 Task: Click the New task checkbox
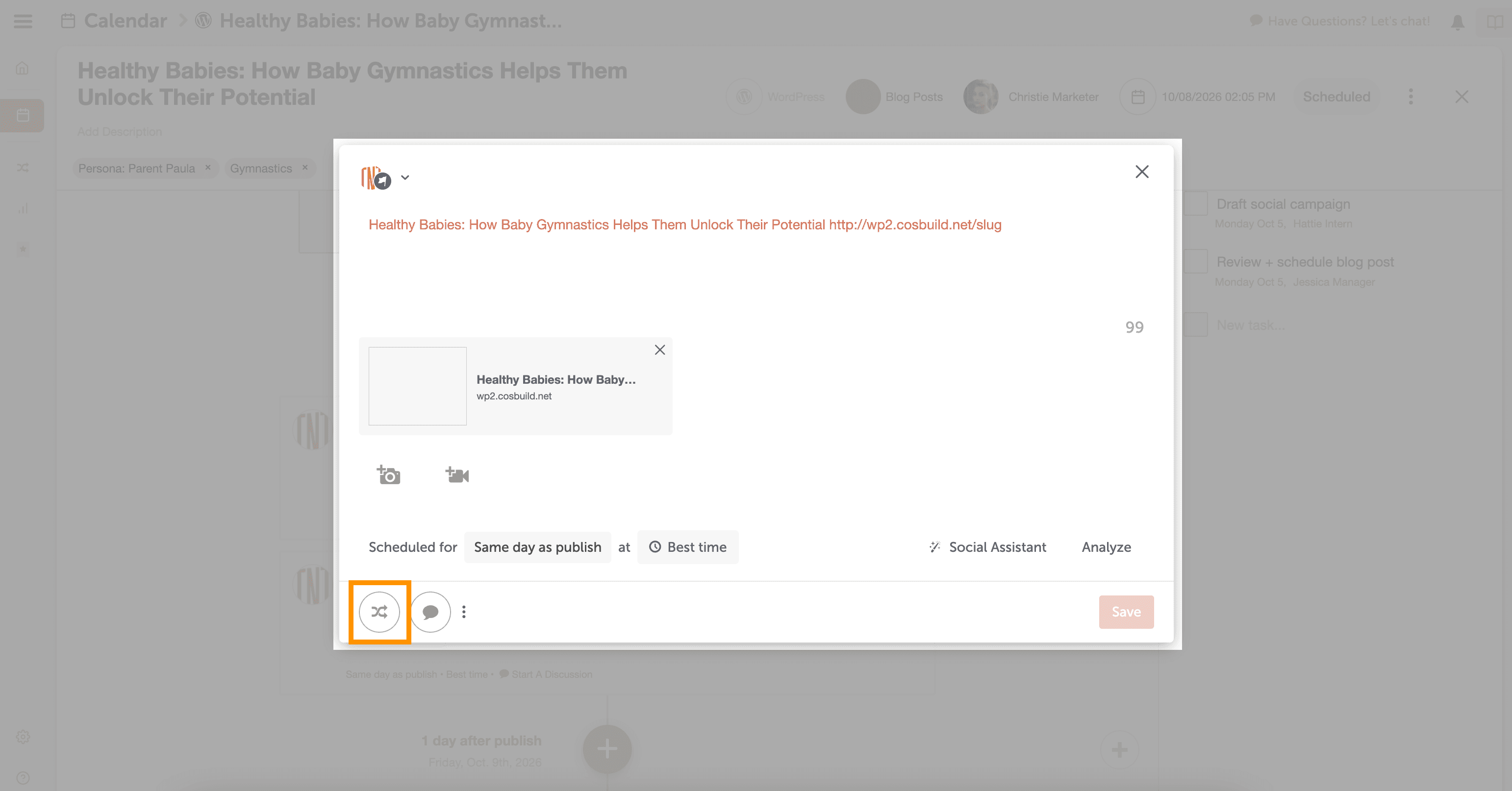click(1196, 324)
